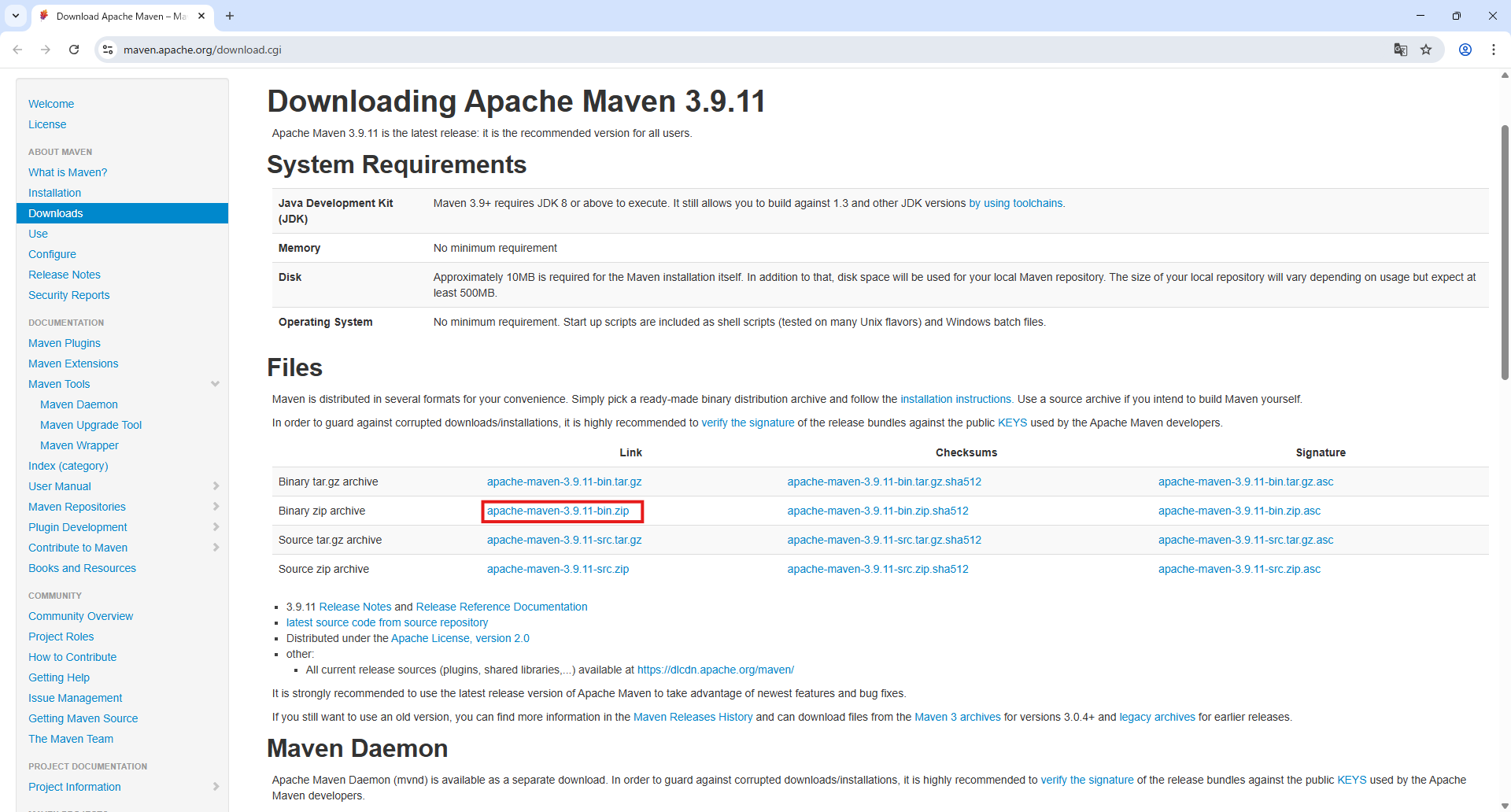Expand the Contribute to Maven section
The image size is (1511, 812).
[216, 548]
